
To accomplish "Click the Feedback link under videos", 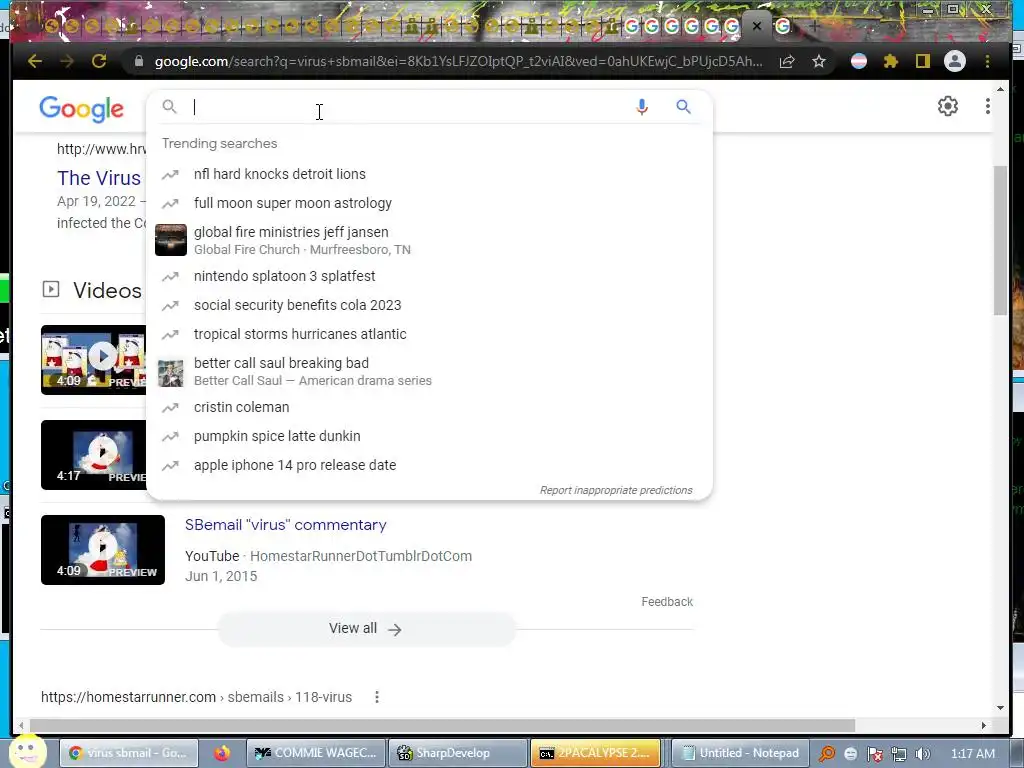I will click(667, 601).
